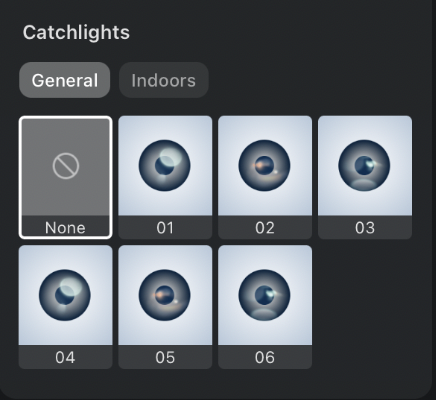Switch to the Indoors catchlights tab
Viewport: 436px width, 400px height.
[x=164, y=80]
